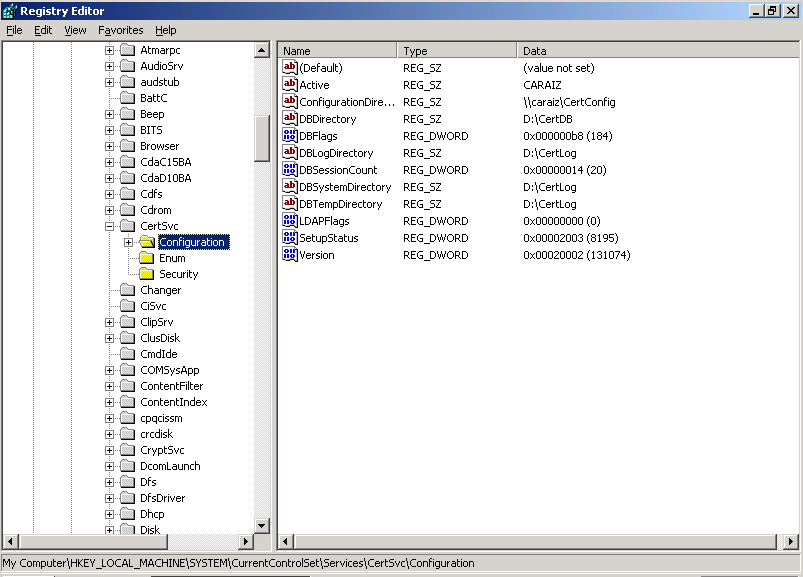This screenshot has width=803, height=577.
Task: Select the Security subkey folder icon
Action: pyautogui.click(x=146, y=274)
